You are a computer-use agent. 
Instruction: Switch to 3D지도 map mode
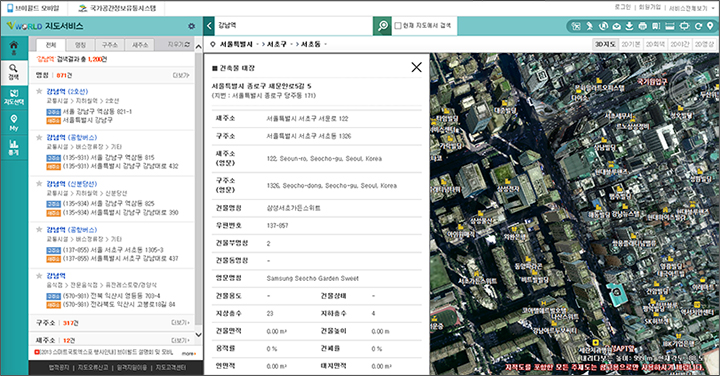coord(605,44)
